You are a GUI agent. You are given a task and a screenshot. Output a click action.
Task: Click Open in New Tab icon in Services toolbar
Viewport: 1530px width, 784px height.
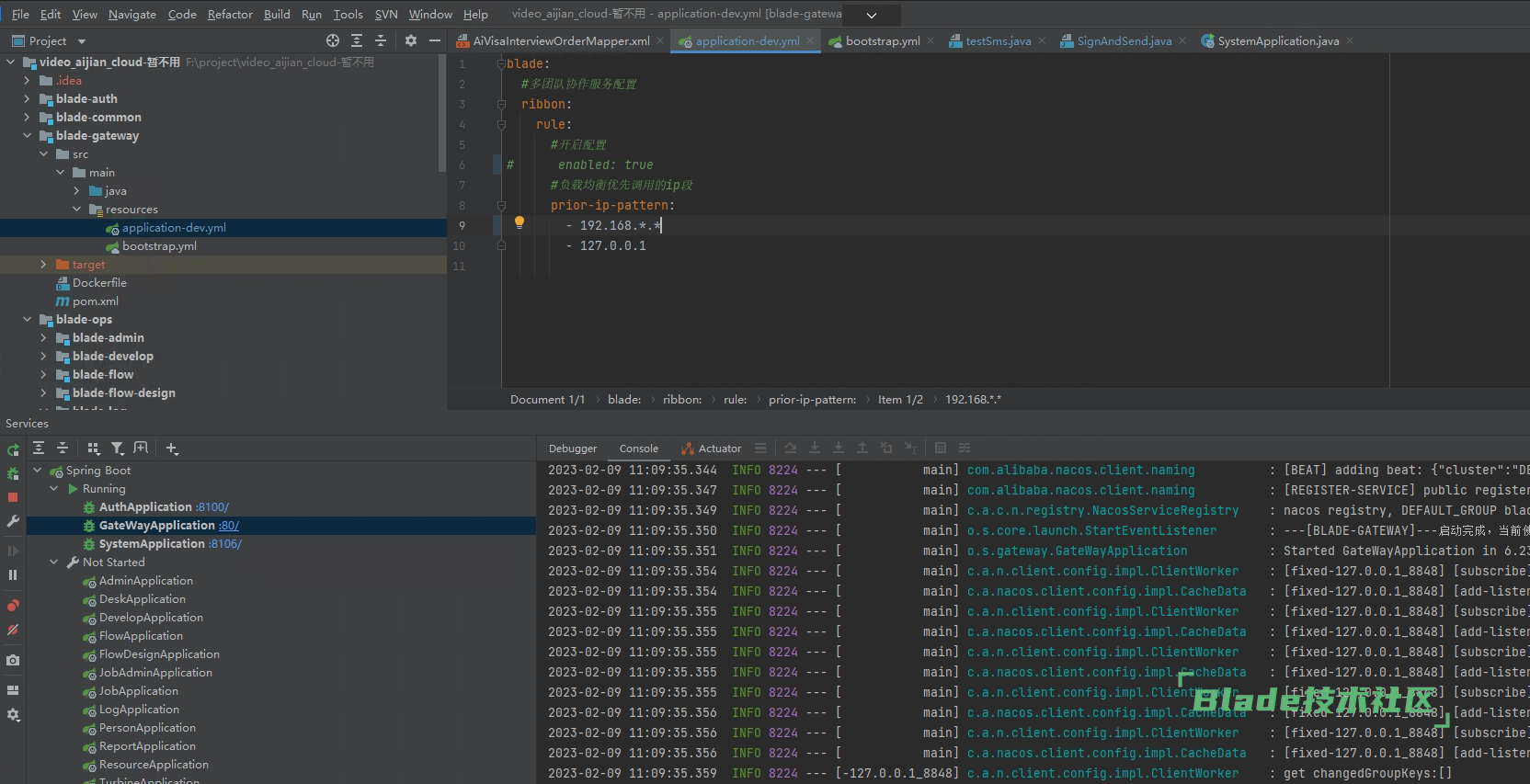click(141, 448)
